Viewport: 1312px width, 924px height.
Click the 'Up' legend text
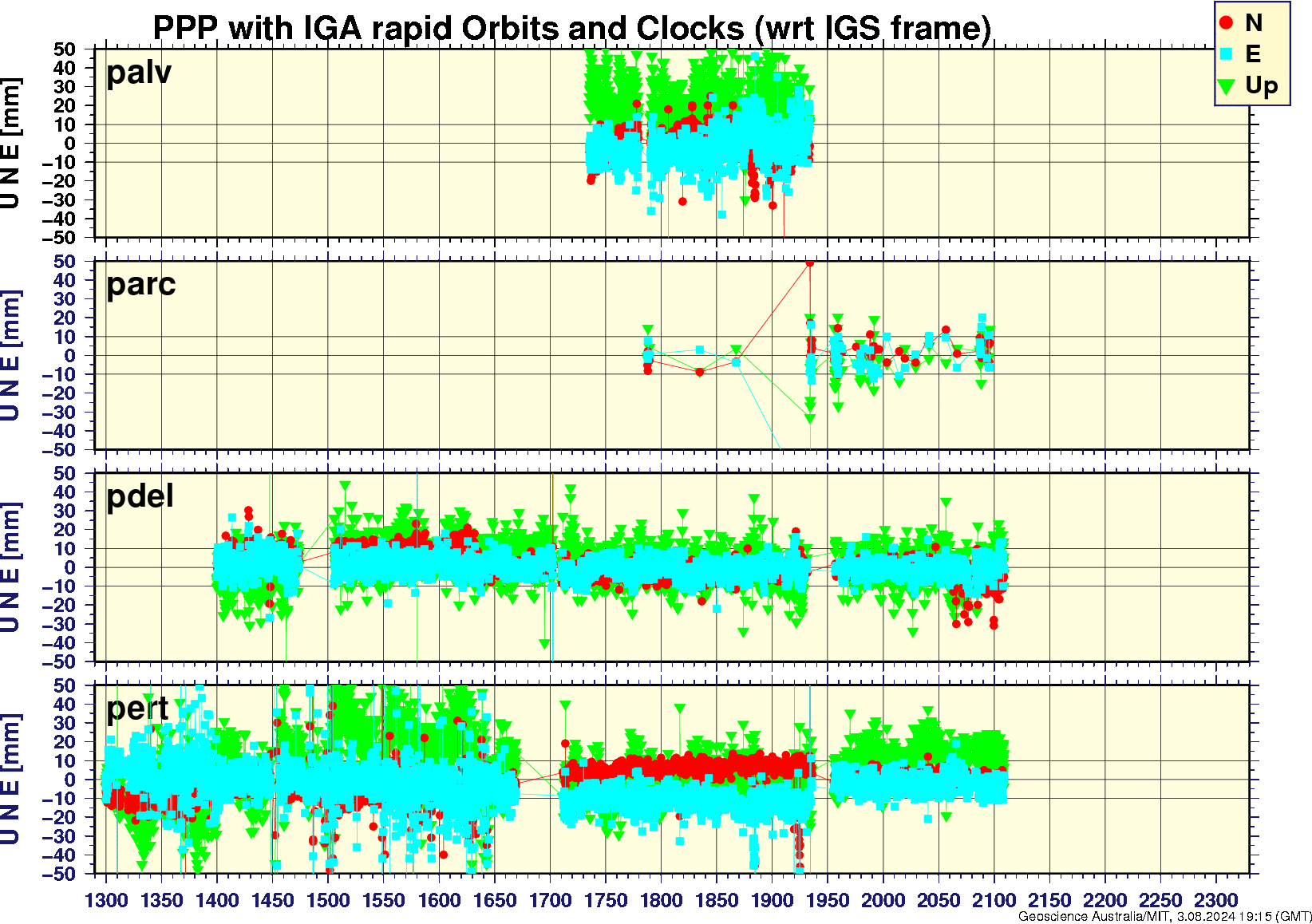(1262, 86)
